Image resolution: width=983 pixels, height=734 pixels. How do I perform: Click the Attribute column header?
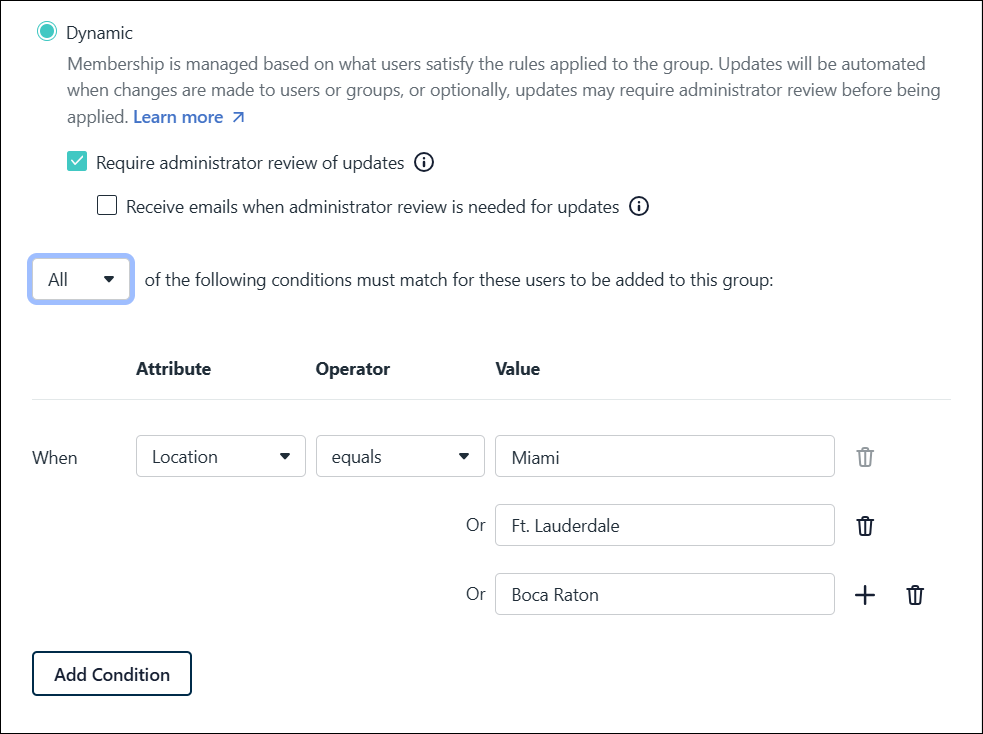(x=173, y=369)
